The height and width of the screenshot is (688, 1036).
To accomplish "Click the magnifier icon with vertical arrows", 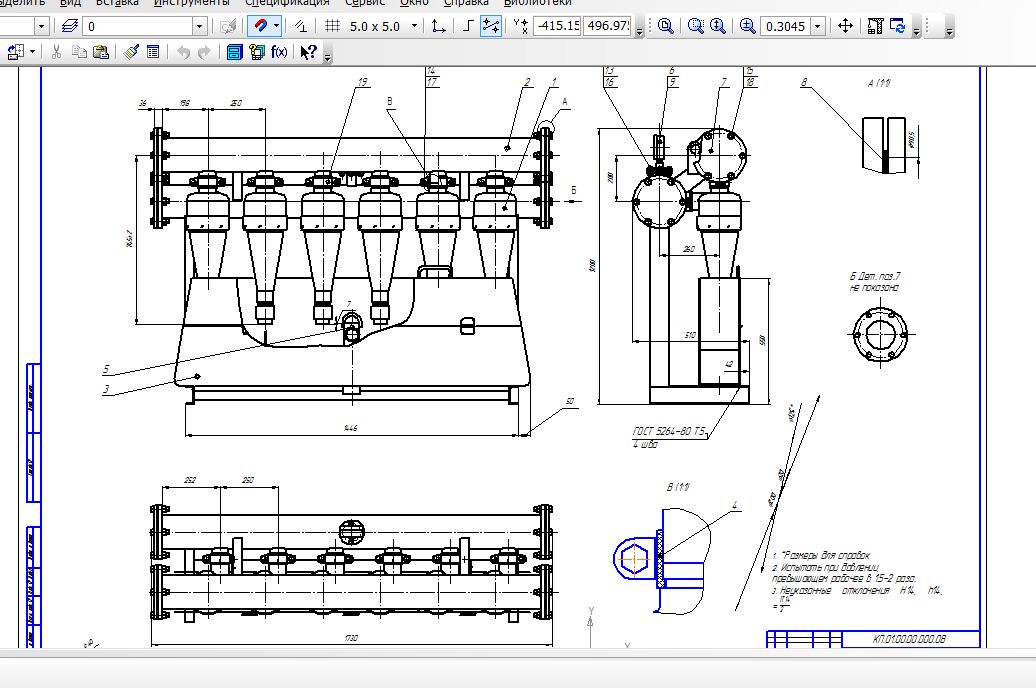I will click(718, 26).
